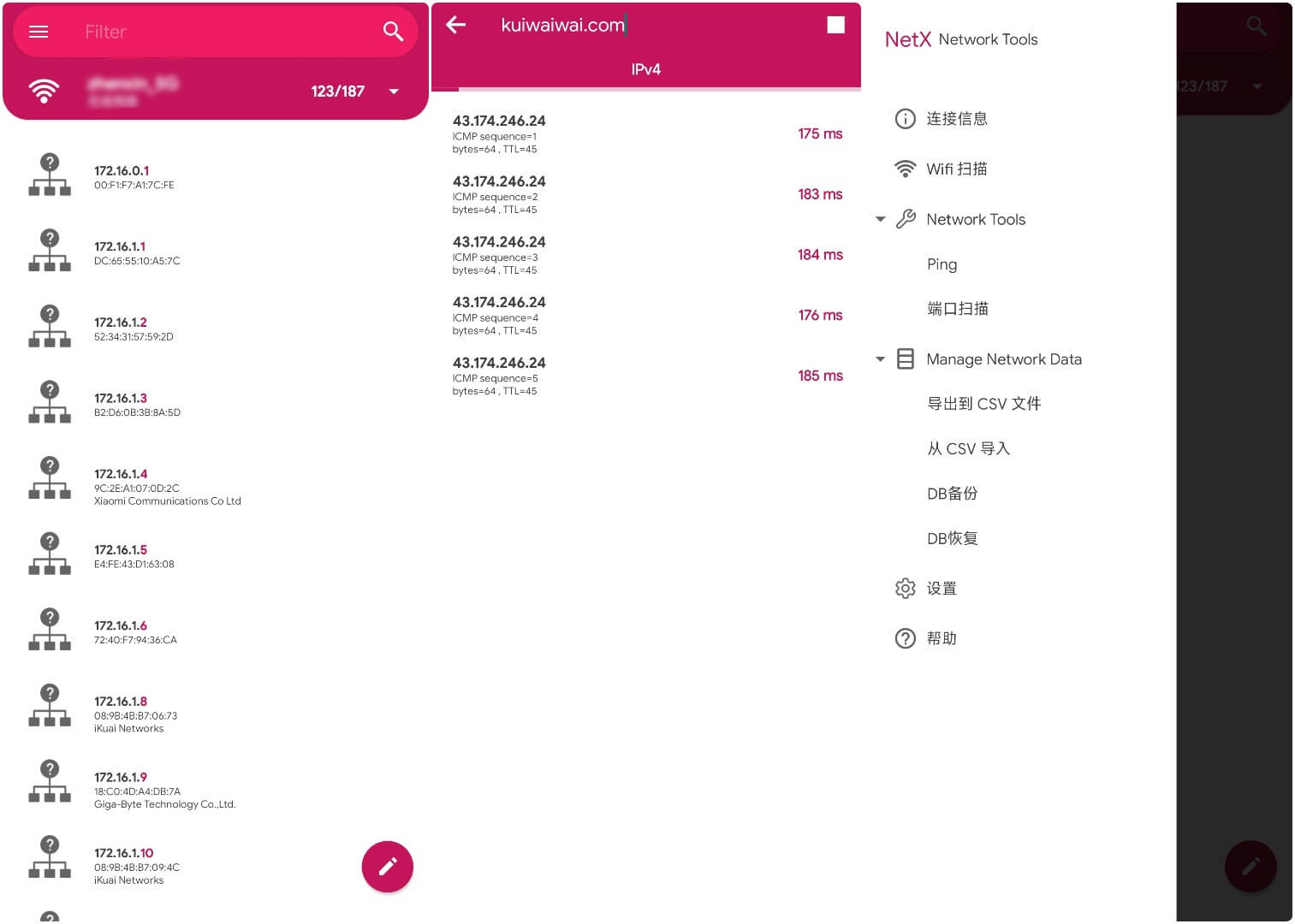
Task: Switch to the IPv4 tab
Action: [645, 69]
